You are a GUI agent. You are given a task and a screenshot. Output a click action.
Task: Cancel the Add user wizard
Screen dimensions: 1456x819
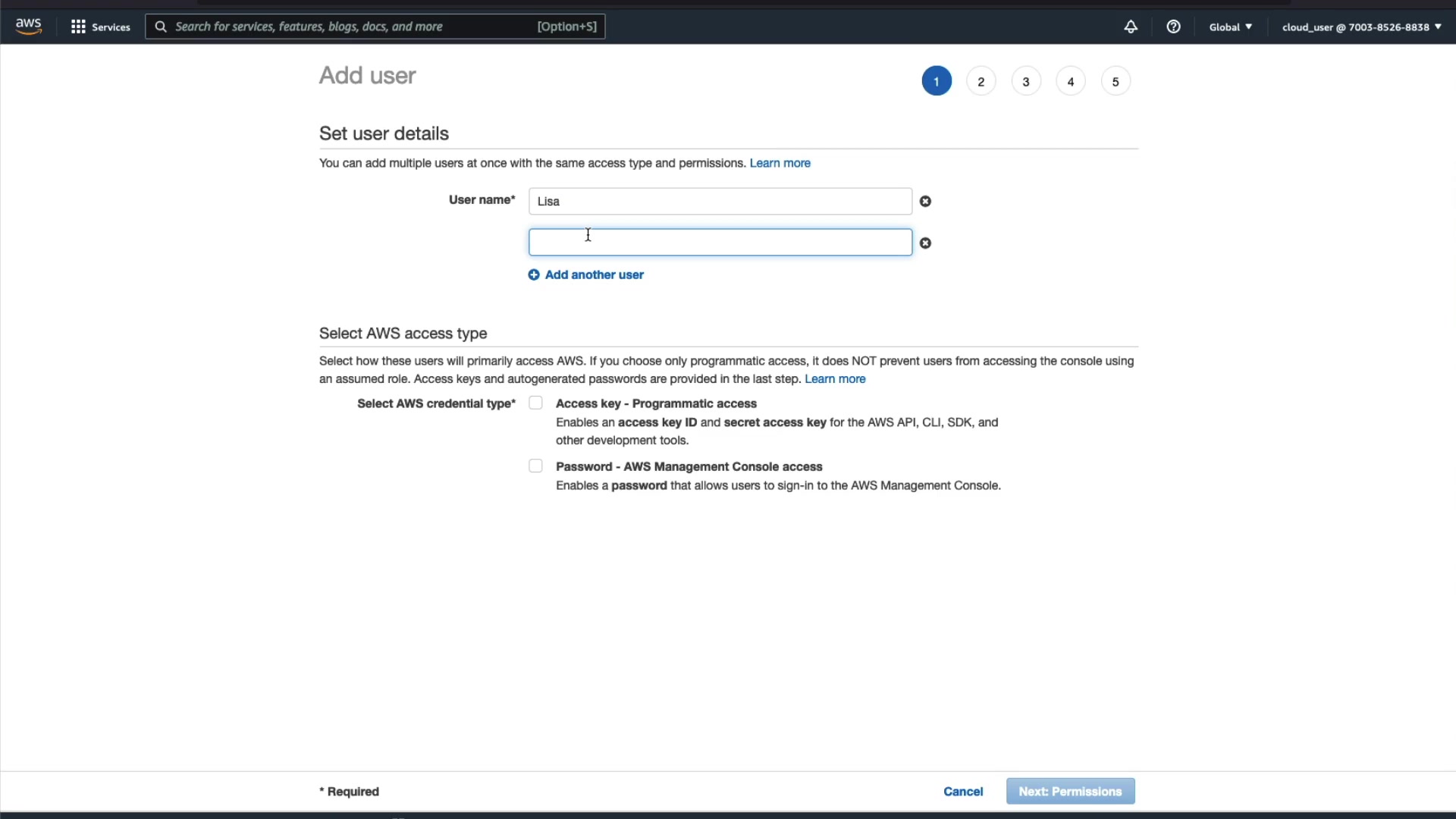pyautogui.click(x=963, y=792)
